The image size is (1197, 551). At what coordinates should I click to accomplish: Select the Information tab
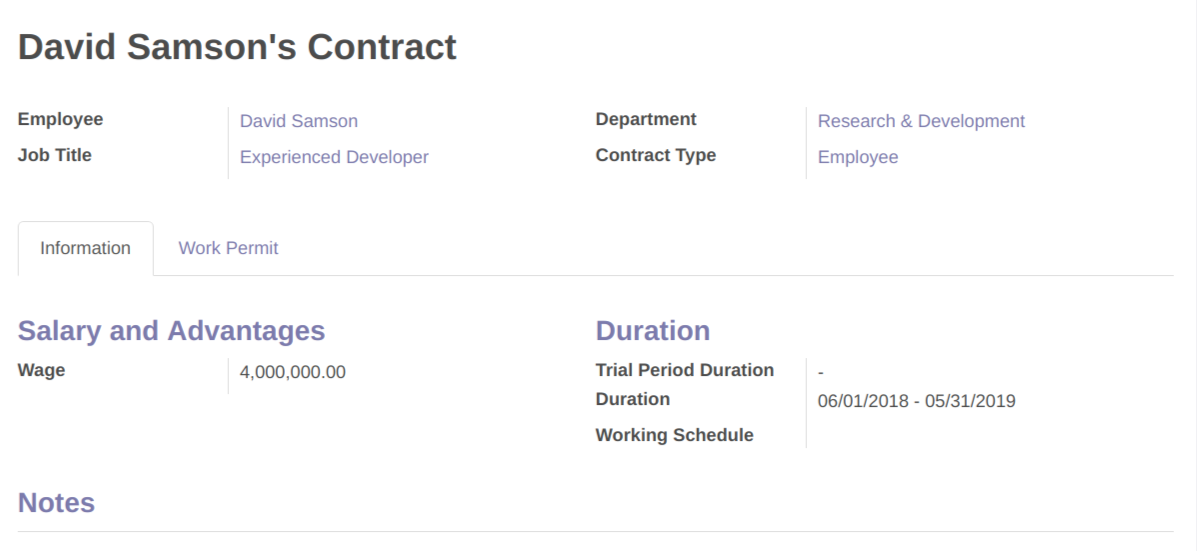tap(85, 248)
